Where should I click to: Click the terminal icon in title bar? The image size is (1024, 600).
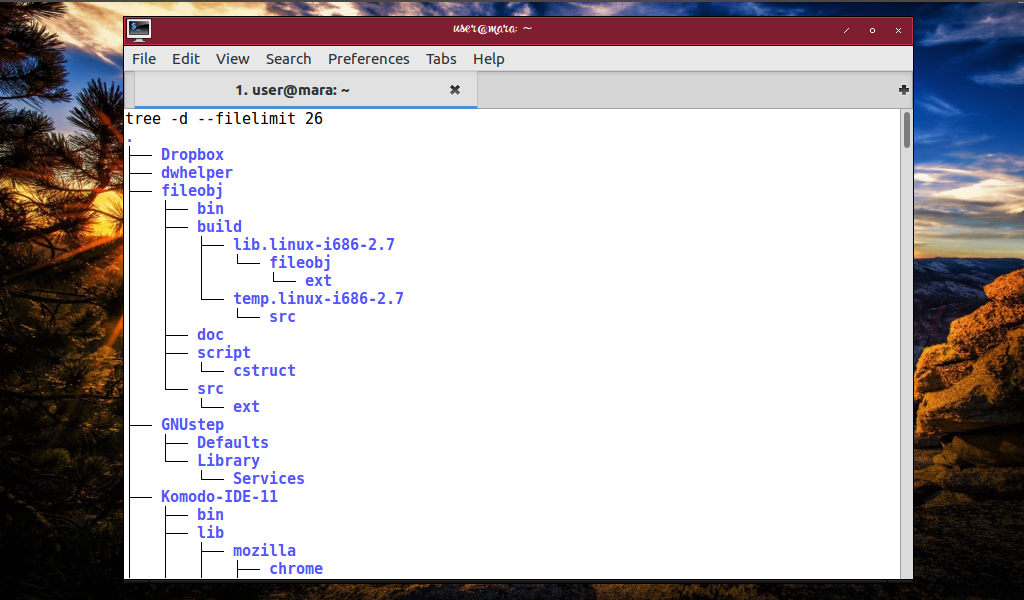140,30
